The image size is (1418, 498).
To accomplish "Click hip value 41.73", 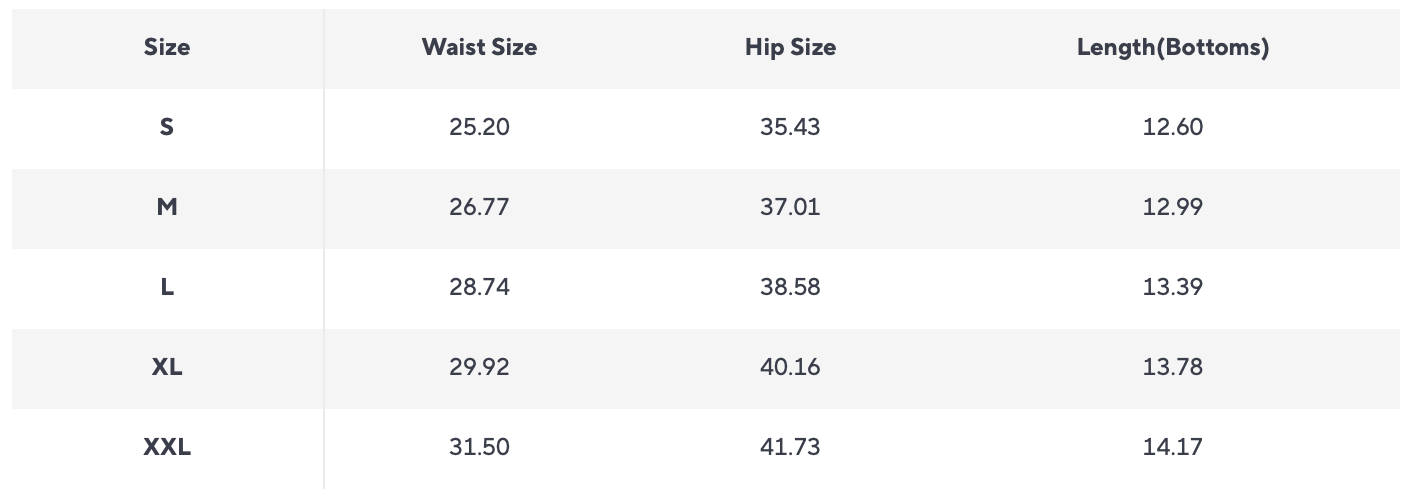I will point(790,447).
